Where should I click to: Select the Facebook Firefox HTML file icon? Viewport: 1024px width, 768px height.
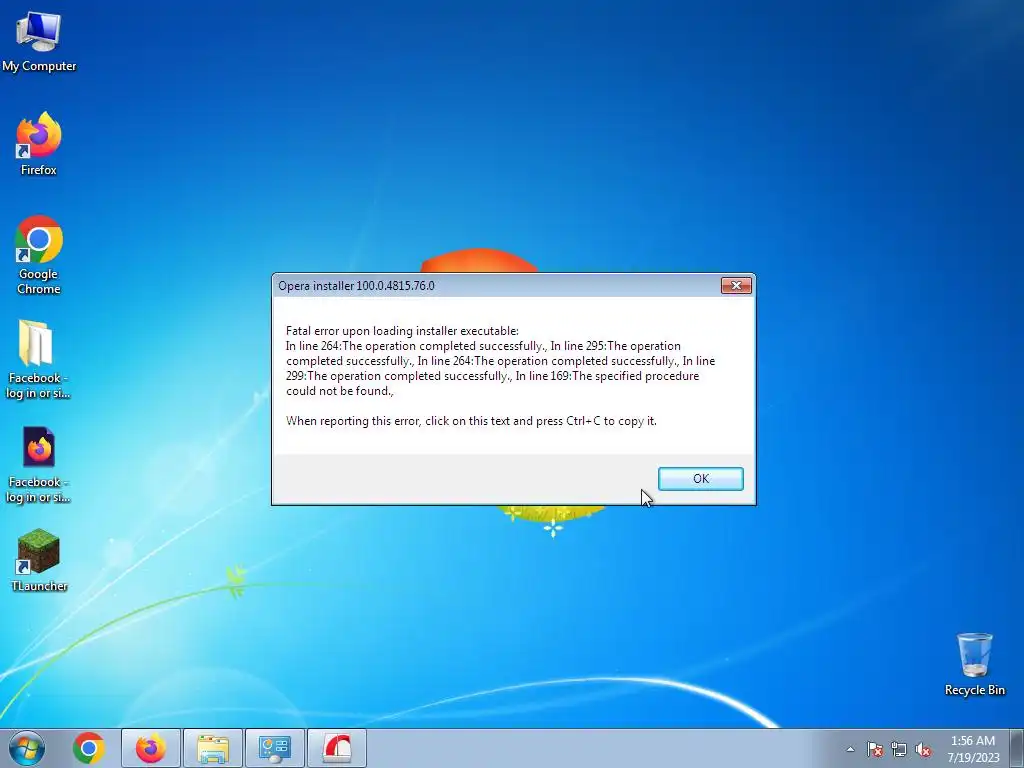click(38, 464)
